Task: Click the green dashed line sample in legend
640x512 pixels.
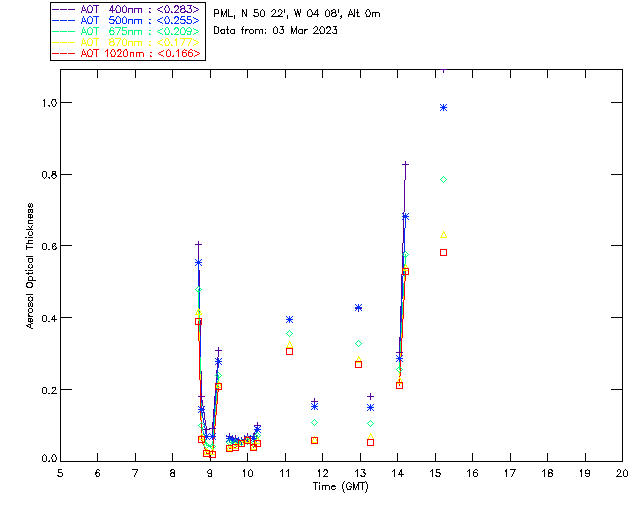Action: pyautogui.click(x=64, y=31)
